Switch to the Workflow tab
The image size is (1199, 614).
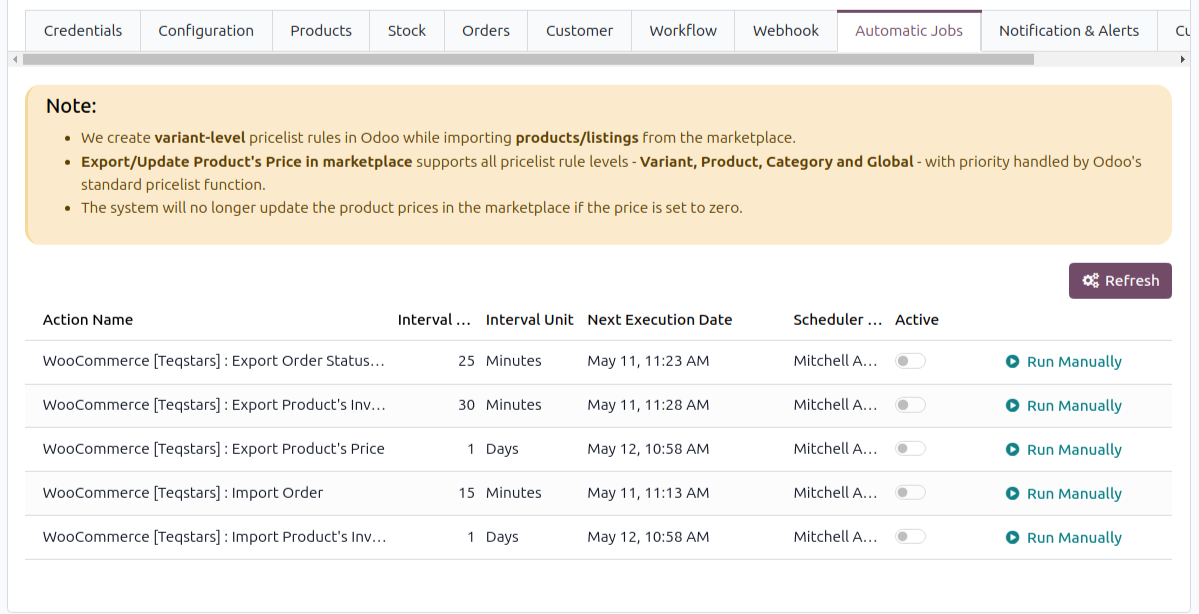[x=683, y=31]
